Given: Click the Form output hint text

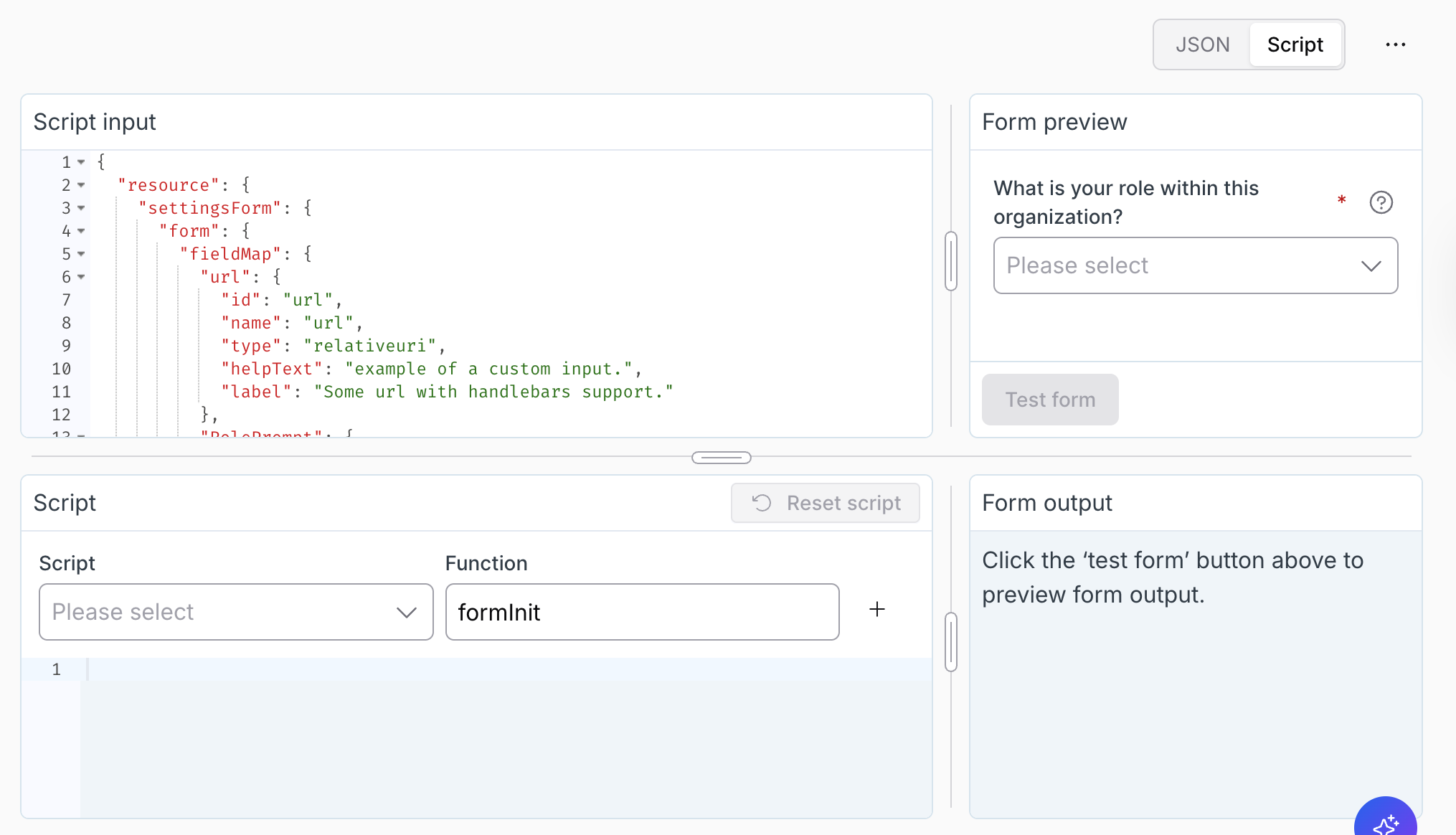Looking at the screenshot, I should (x=1172, y=577).
